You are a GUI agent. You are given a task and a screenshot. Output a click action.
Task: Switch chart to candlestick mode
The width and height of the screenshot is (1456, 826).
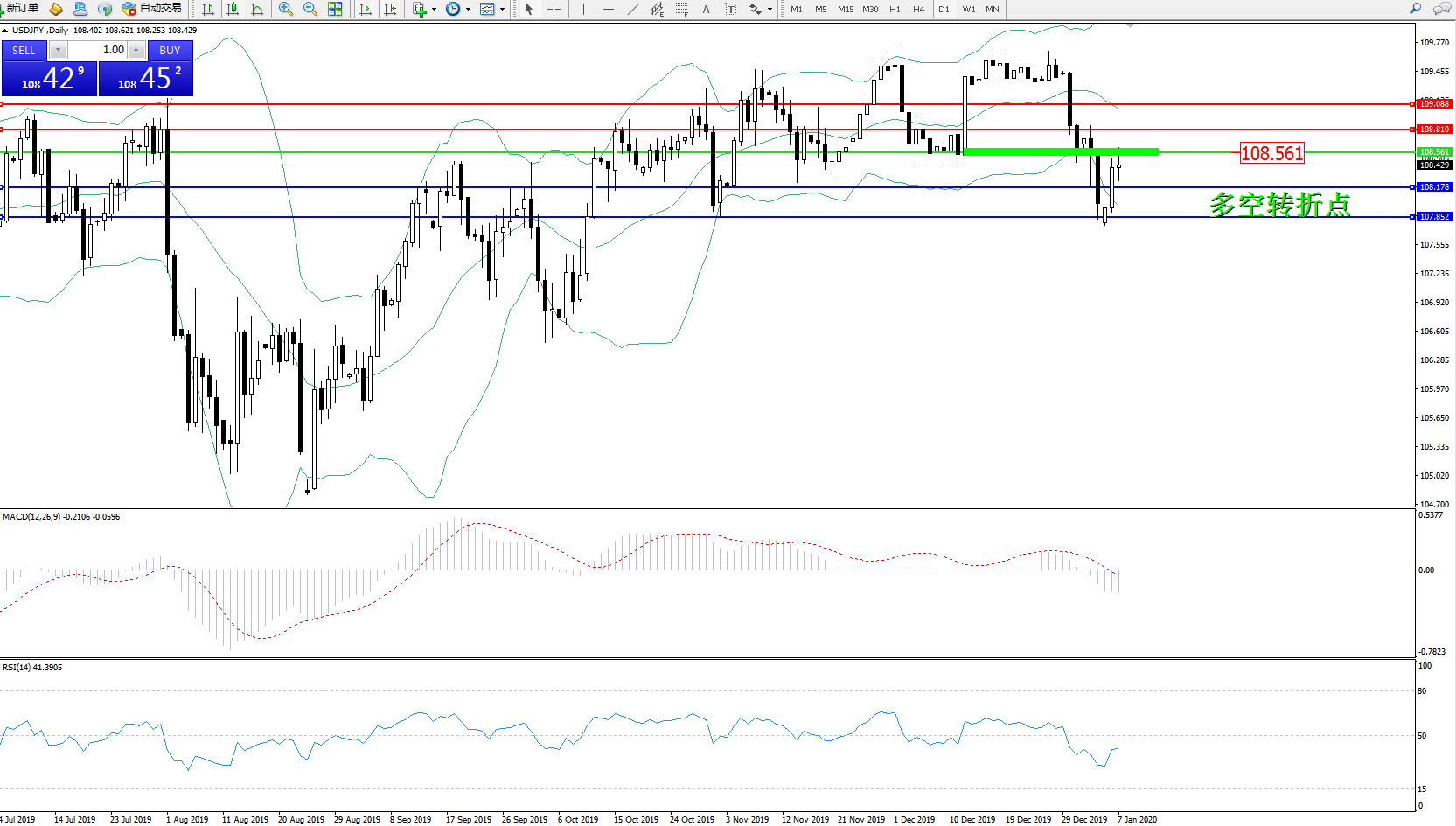[233, 9]
